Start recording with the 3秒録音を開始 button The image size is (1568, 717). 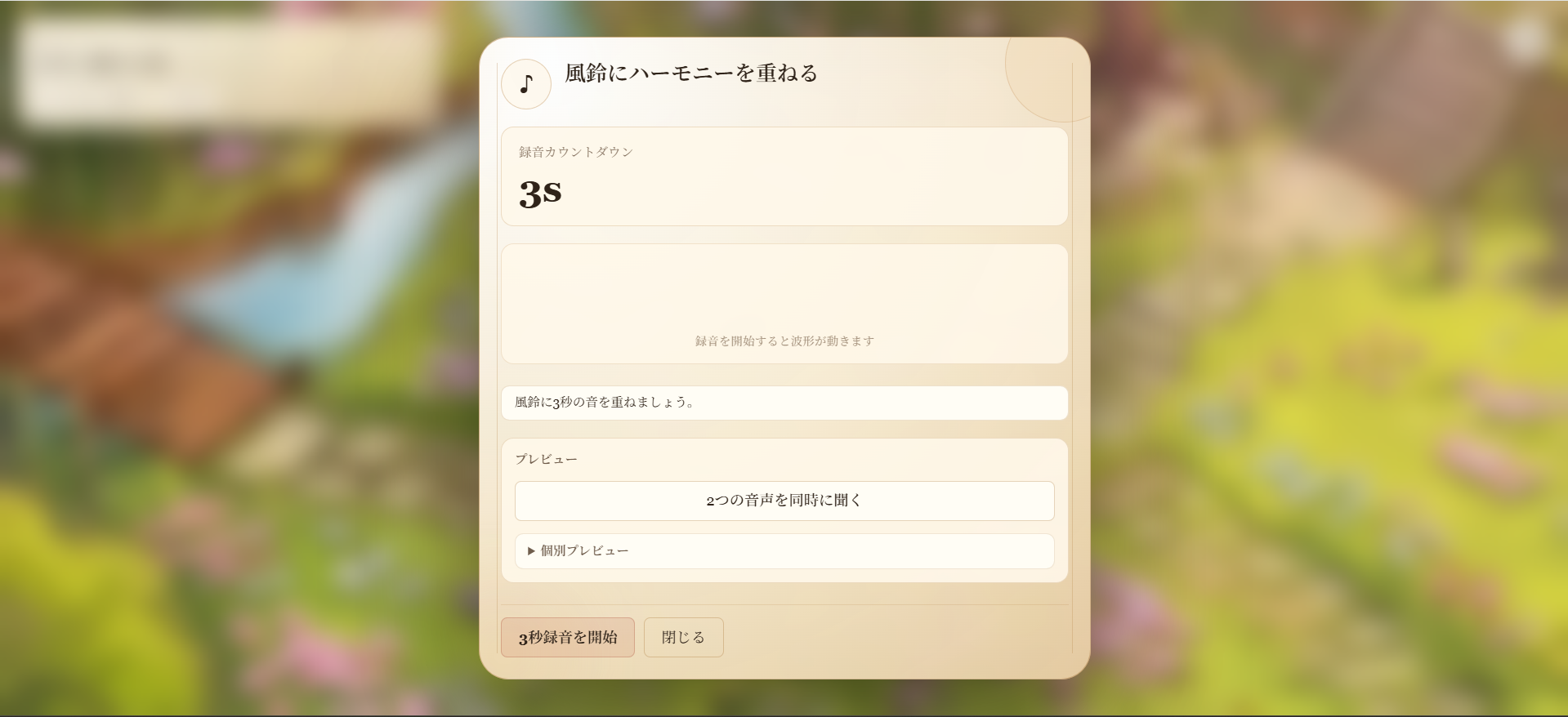pyautogui.click(x=567, y=637)
